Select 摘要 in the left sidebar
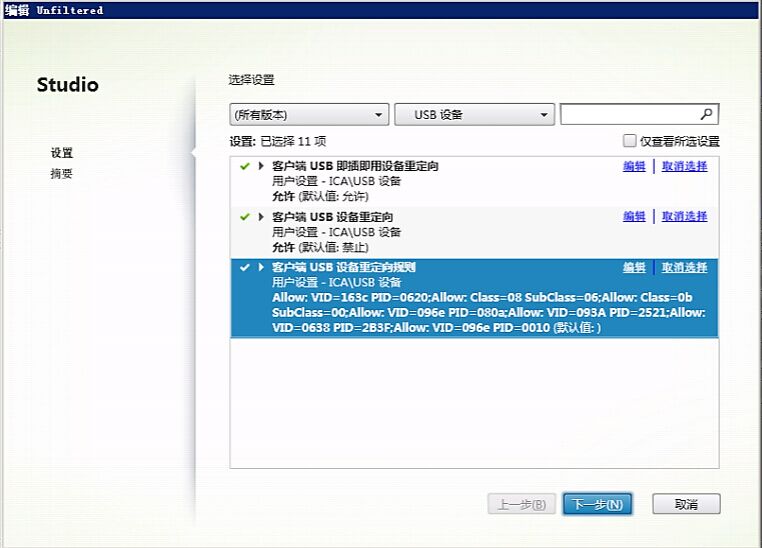This screenshot has width=762, height=548. [x=62, y=173]
